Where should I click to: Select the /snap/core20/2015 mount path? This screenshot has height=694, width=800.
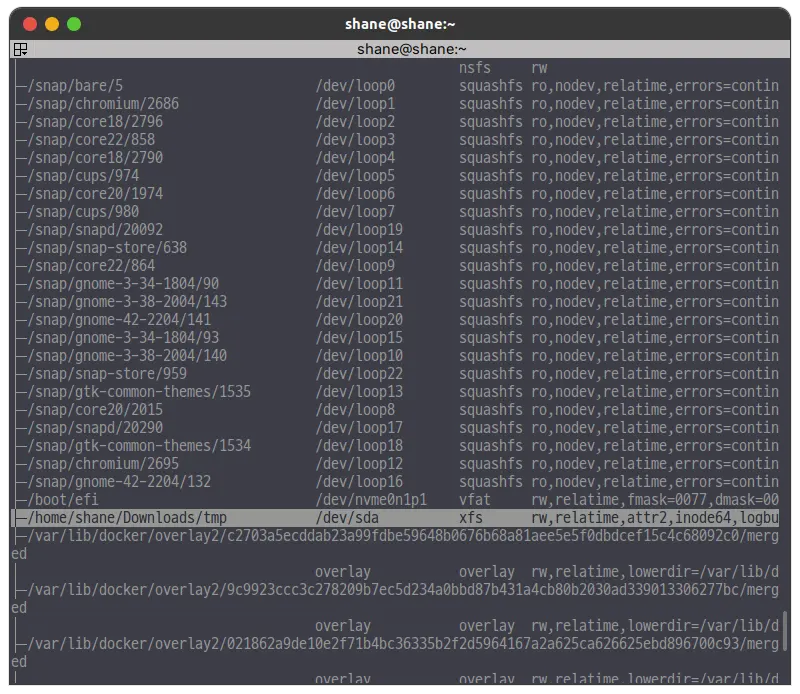coord(95,410)
